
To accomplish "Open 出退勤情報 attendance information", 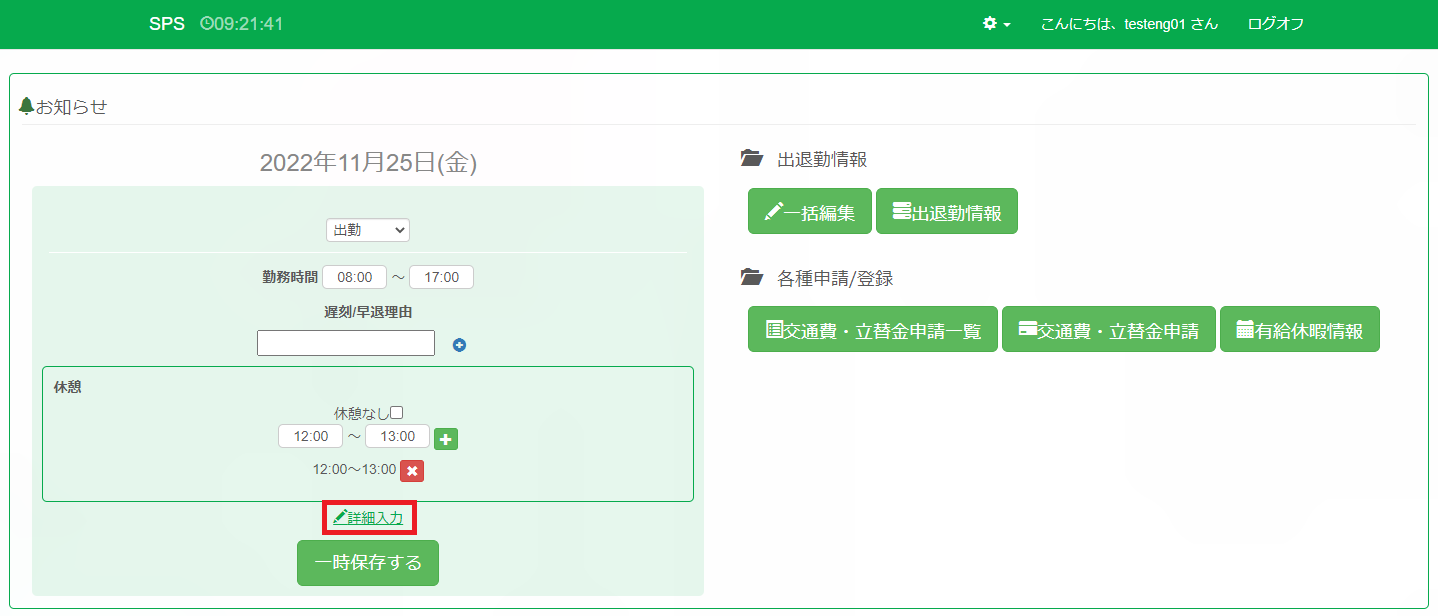I will [x=946, y=212].
